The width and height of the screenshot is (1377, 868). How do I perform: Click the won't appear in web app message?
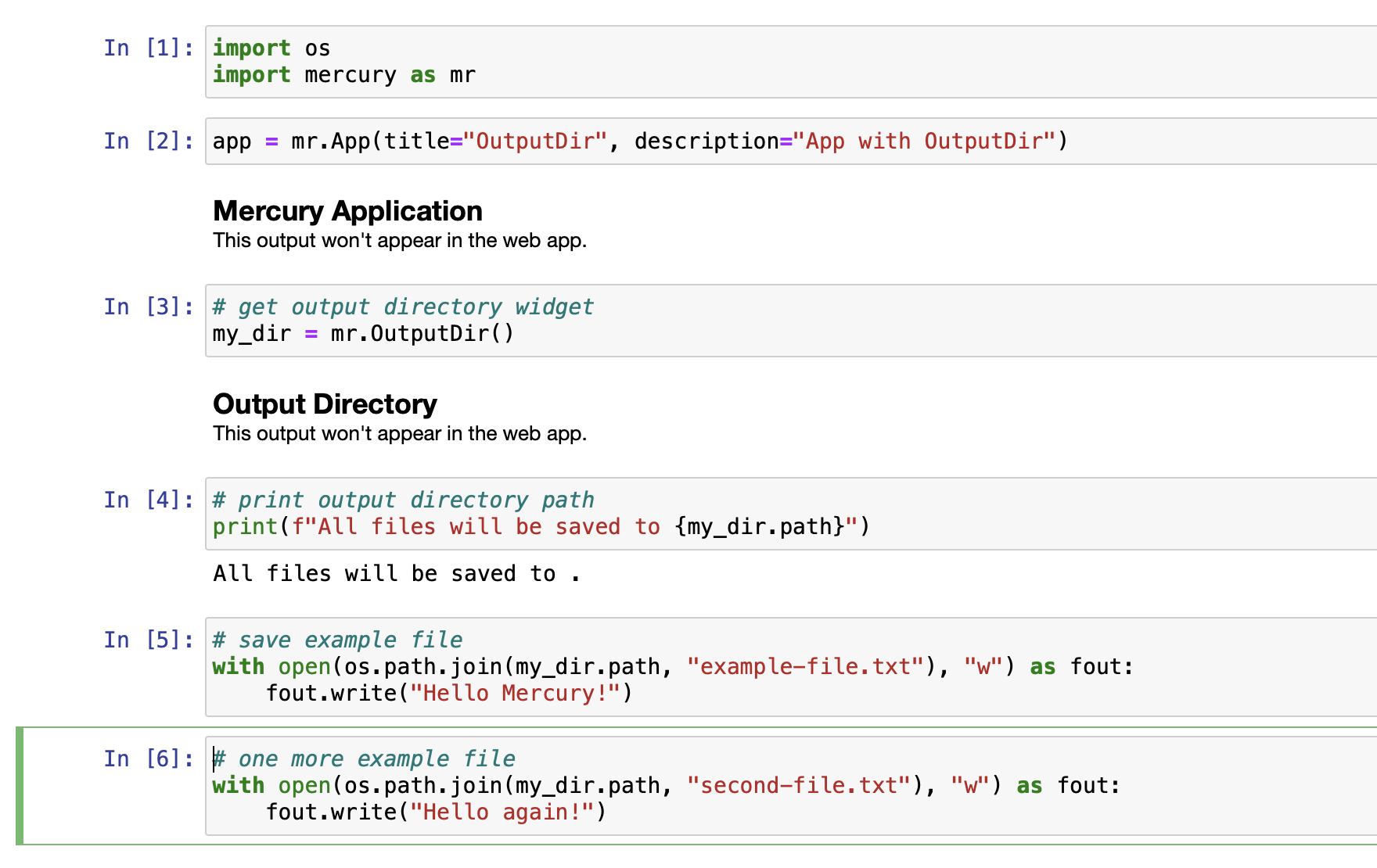tap(399, 240)
